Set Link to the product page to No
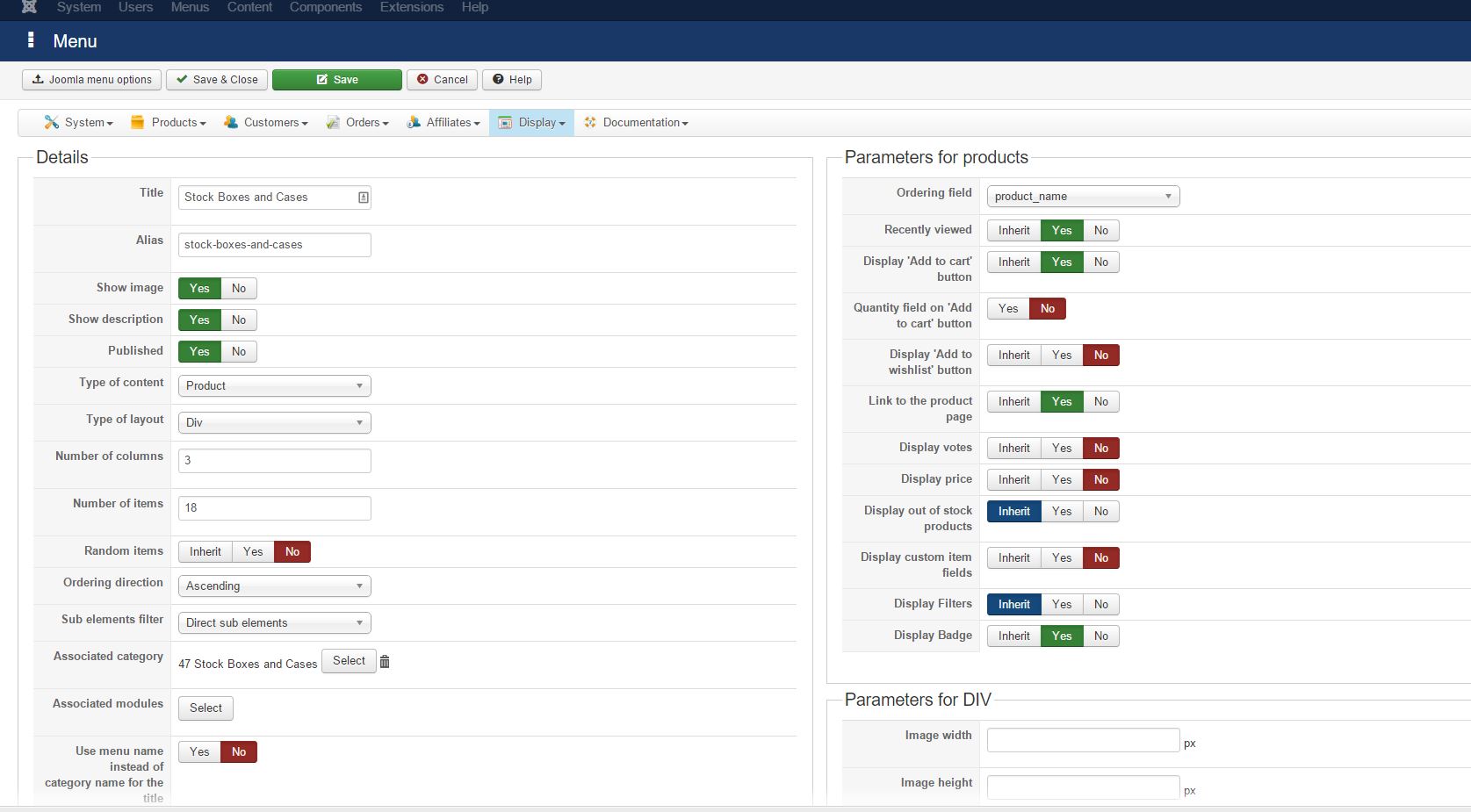The height and width of the screenshot is (812, 1471). click(1101, 401)
